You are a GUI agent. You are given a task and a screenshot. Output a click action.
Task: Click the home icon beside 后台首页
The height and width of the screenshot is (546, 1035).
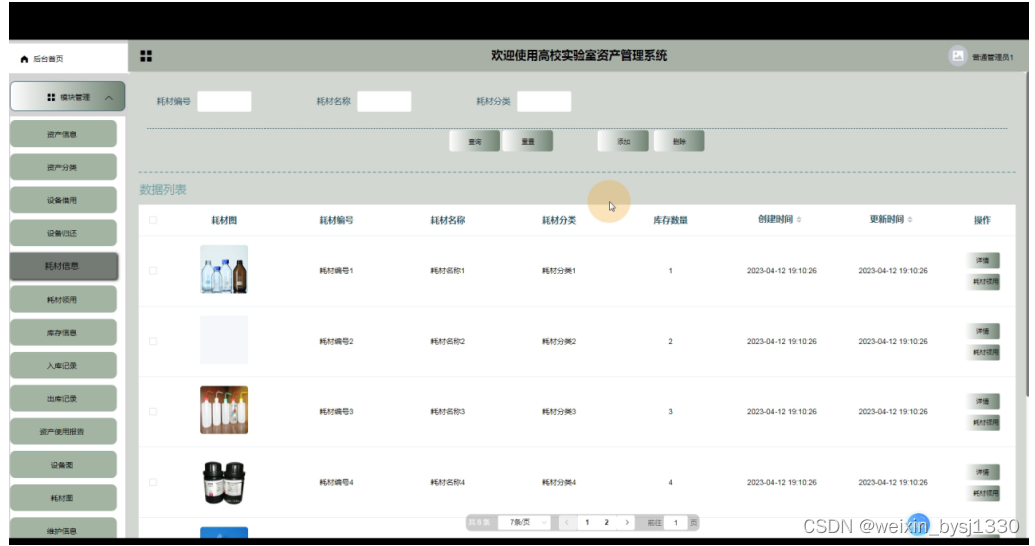[x=24, y=59]
